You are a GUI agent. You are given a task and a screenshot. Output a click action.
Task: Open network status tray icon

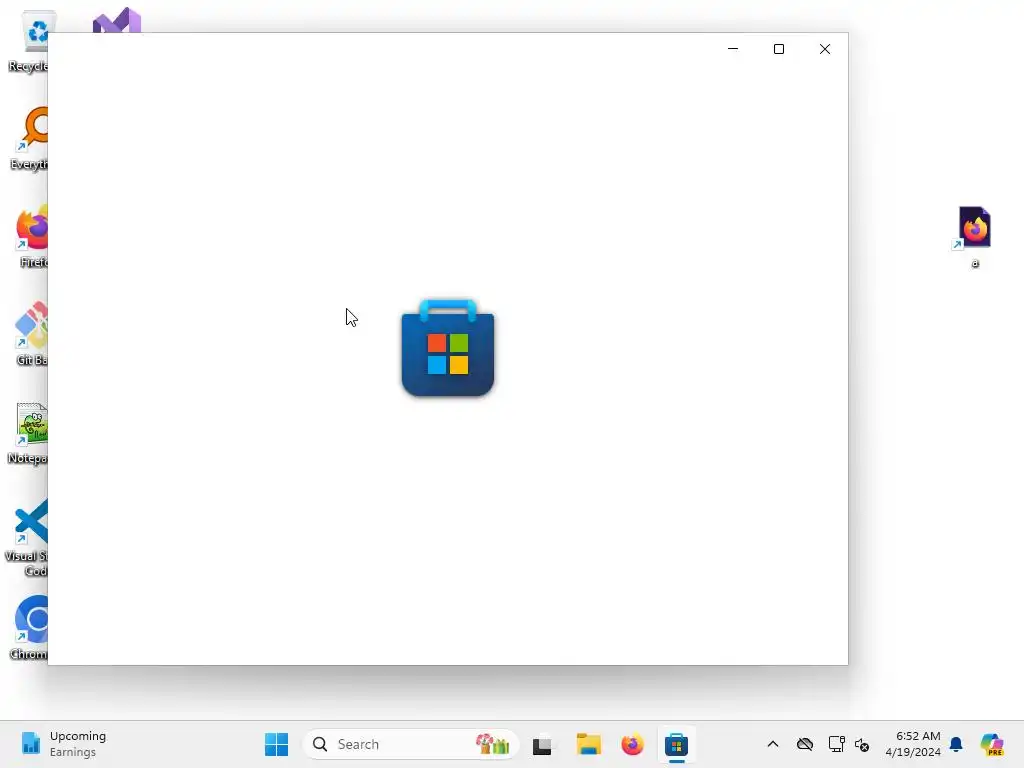(836, 744)
